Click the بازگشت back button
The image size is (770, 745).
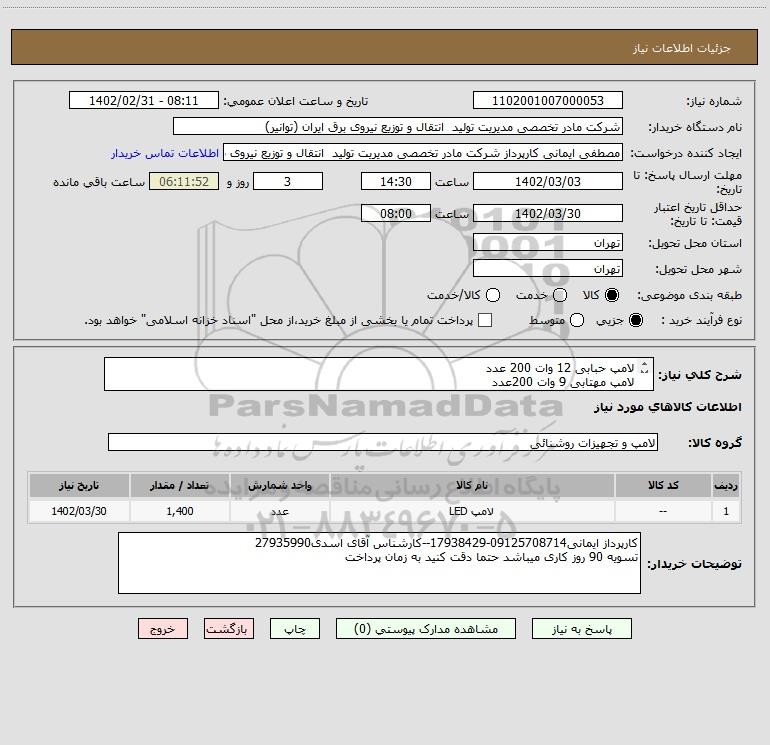tap(229, 629)
